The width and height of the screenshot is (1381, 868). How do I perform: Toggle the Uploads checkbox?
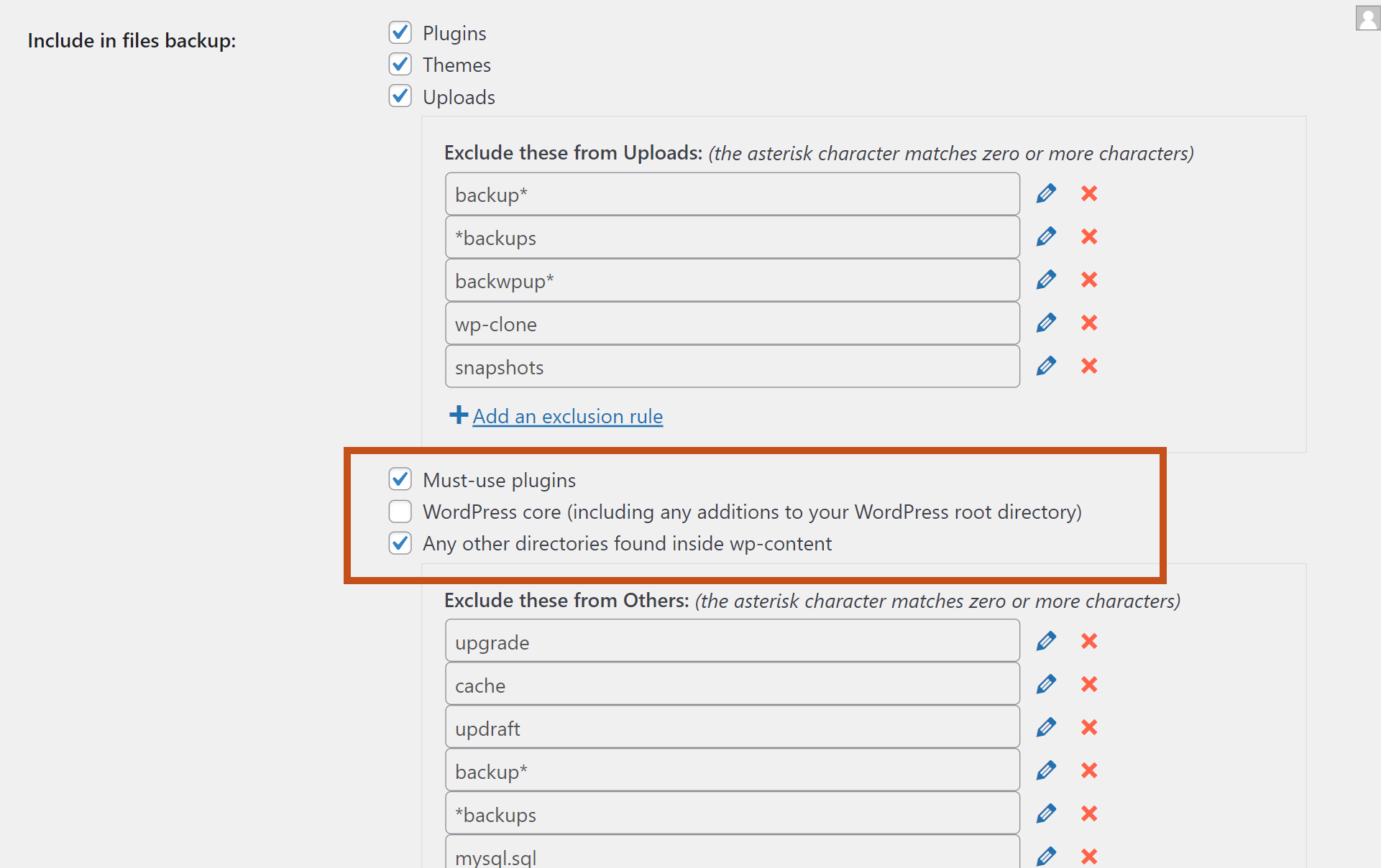pyautogui.click(x=400, y=96)
